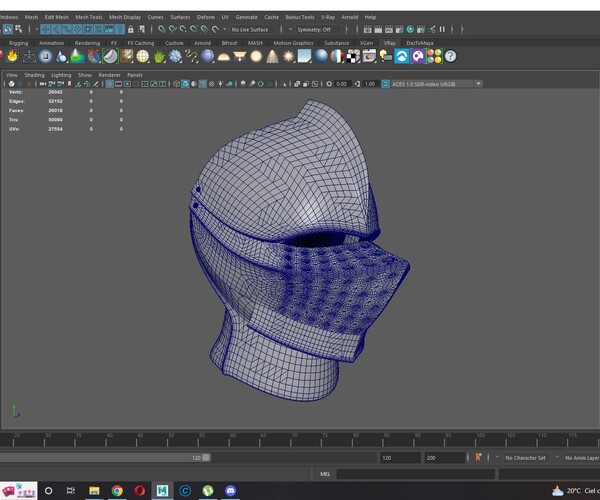Click the purple shelf icon
Screen dimensions: 600x500
[418, 56]
